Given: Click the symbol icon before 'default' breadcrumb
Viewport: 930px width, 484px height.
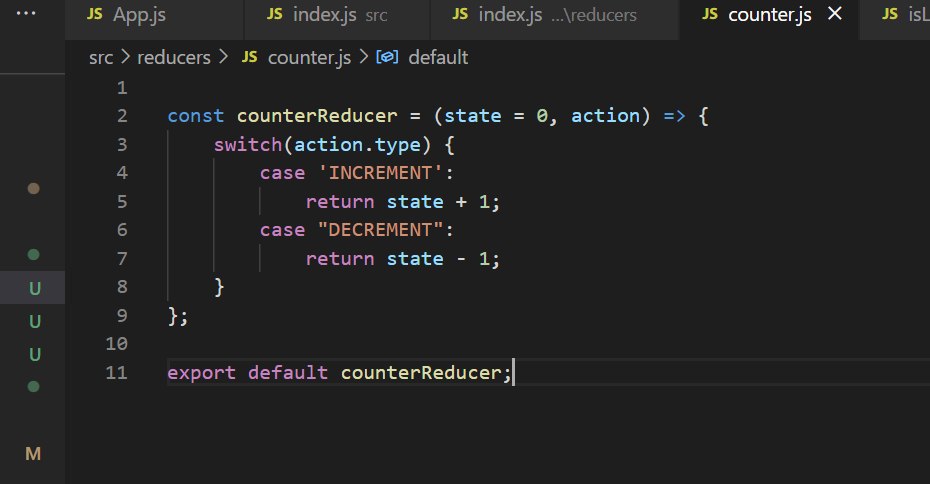Looking at the screenshot, I should (x=386, y=58).
